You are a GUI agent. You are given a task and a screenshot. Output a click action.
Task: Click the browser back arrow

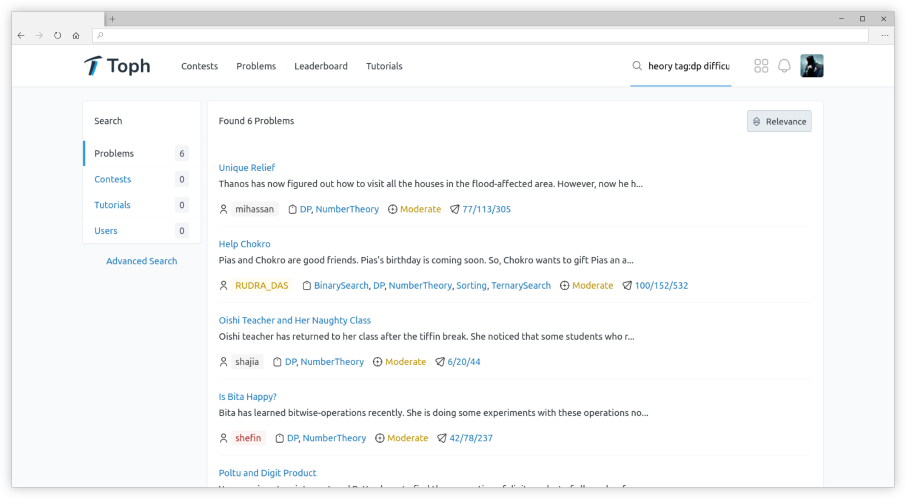coord(21,35)
